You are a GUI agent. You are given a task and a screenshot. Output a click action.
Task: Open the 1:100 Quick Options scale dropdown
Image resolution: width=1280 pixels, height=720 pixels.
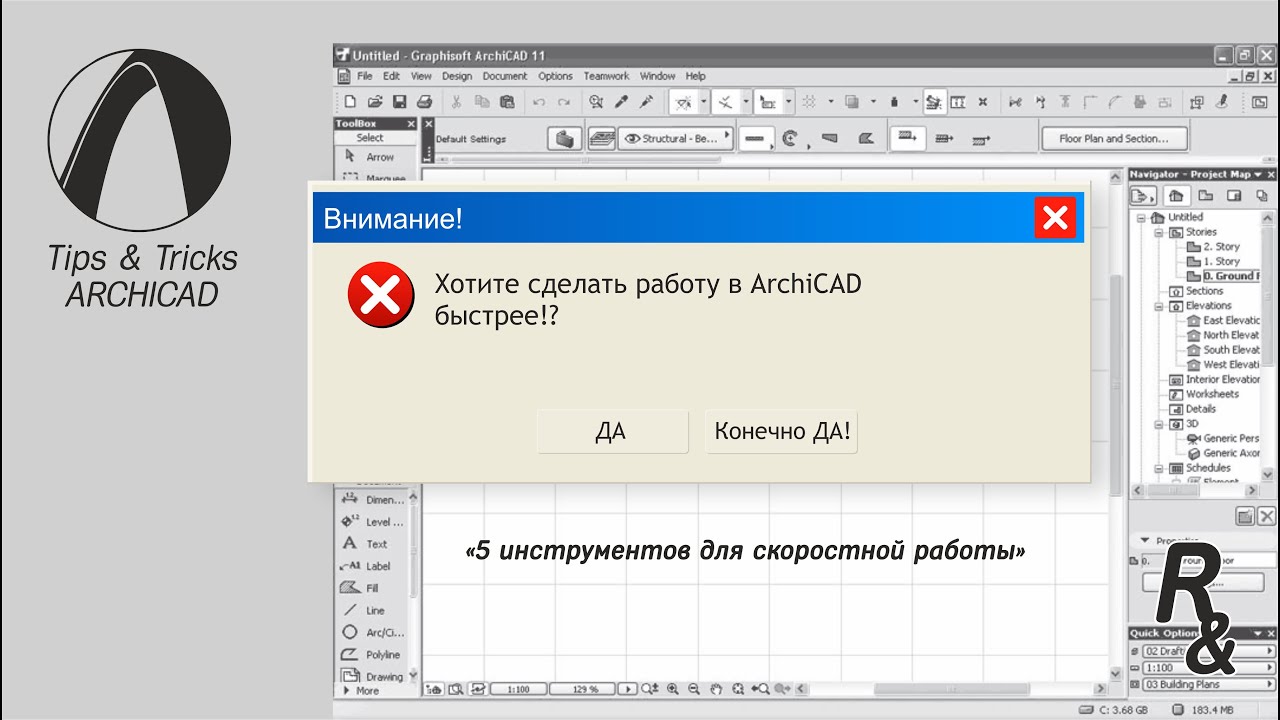(x=1209, y=668)
